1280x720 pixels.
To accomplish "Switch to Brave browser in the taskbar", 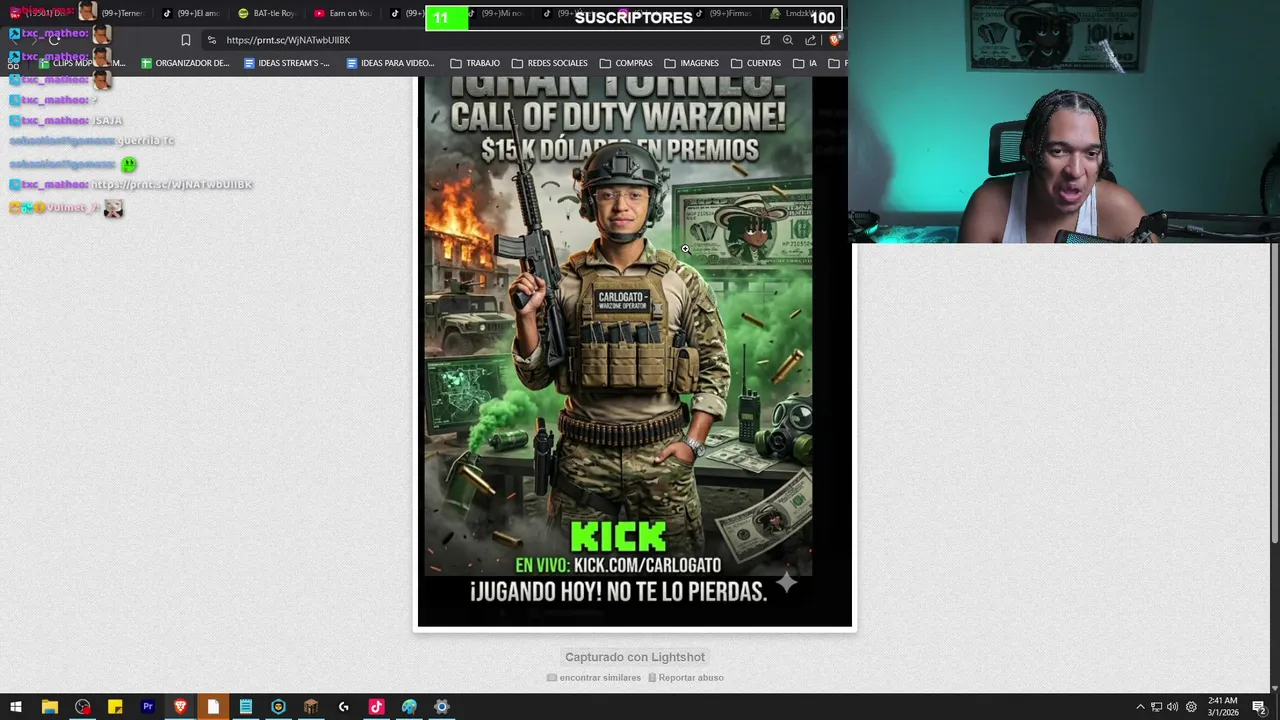I will pos(180,707).
